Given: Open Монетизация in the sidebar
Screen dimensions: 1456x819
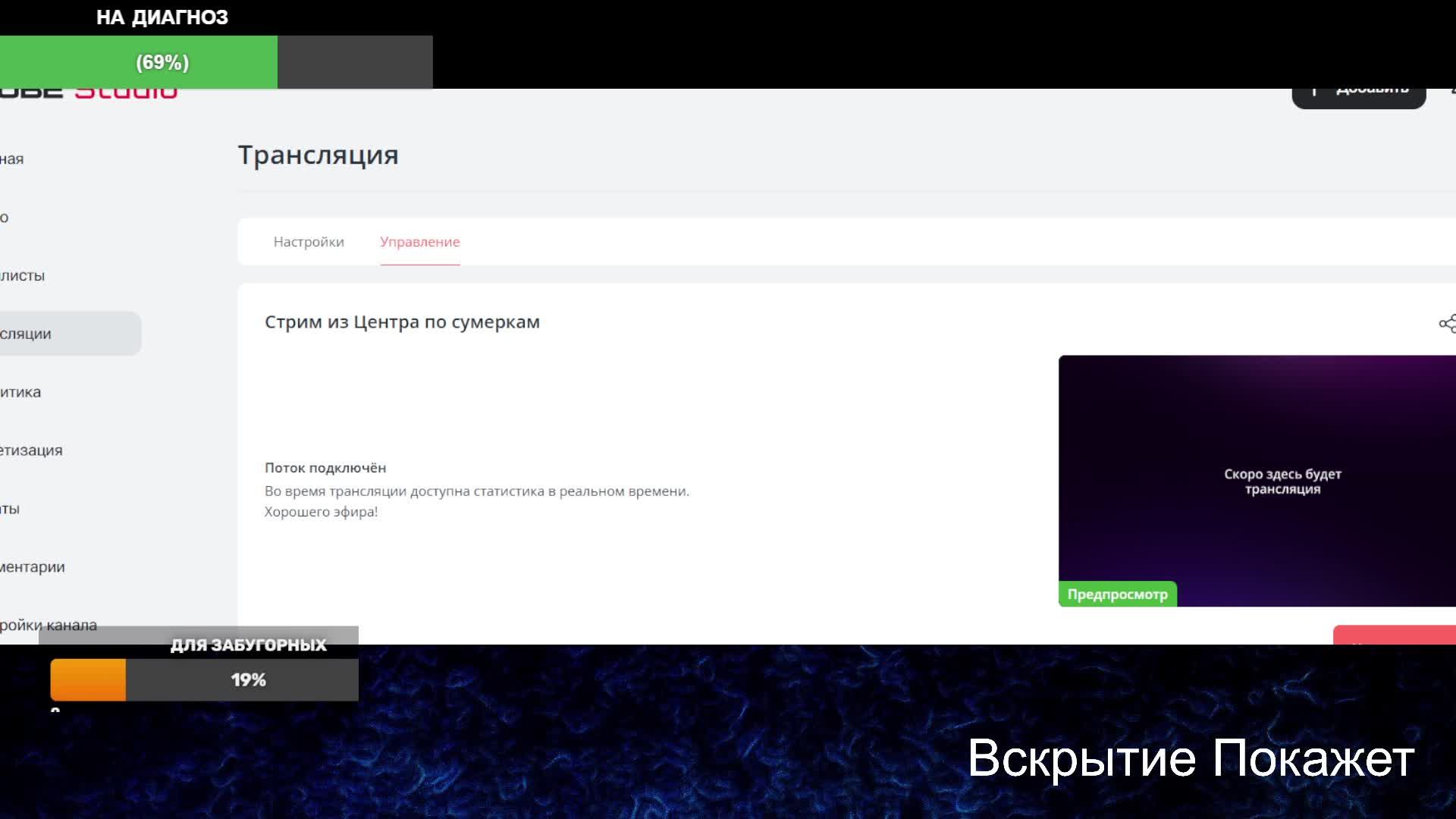Looking at the screenshot, I should click(32, 450).
